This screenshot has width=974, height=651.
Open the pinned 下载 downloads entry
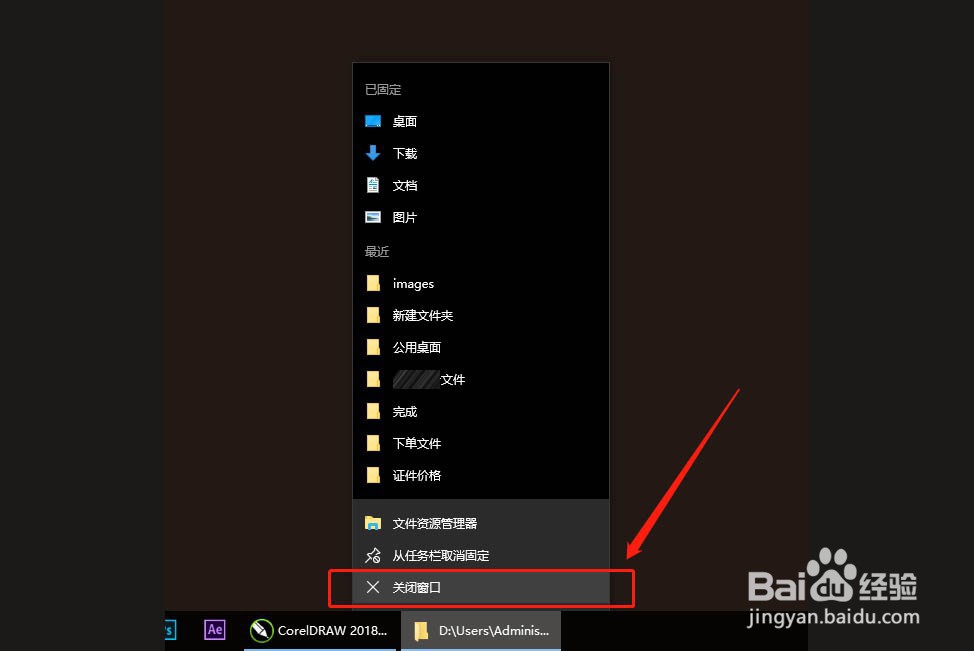[481, 153]
